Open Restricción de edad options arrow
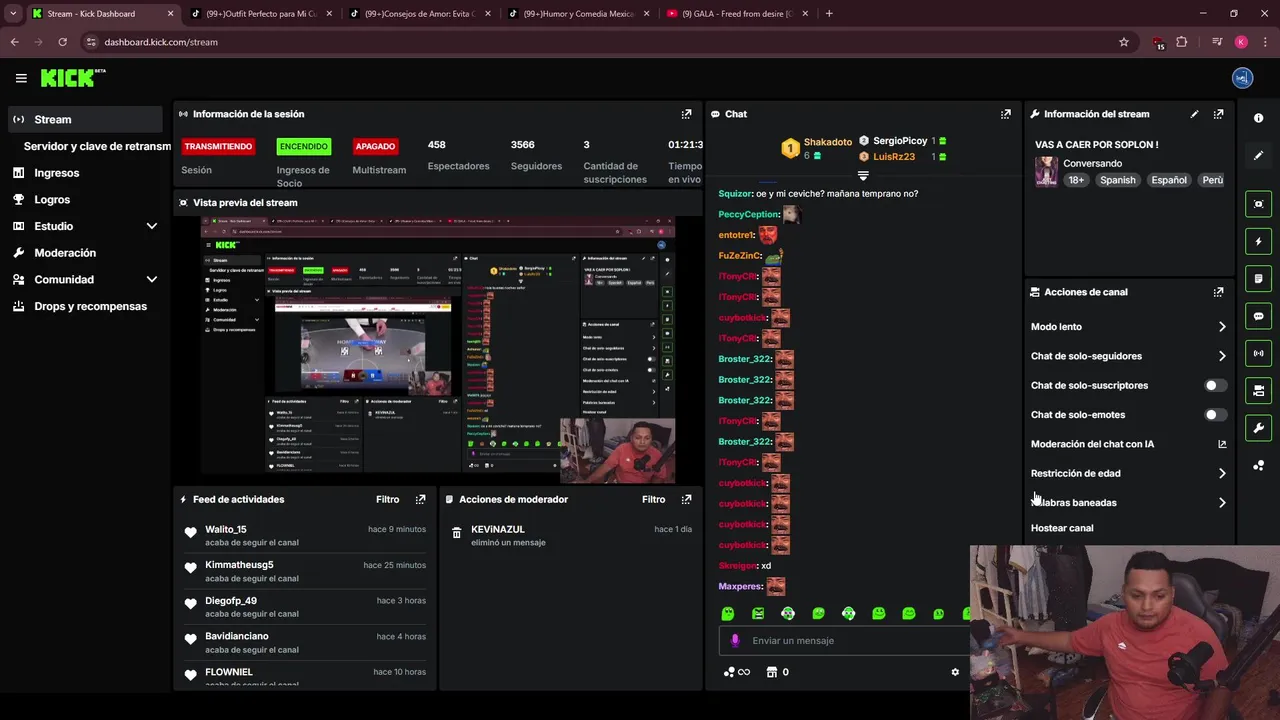The width and height of the screenshot is (1280, 720). 1222,474
